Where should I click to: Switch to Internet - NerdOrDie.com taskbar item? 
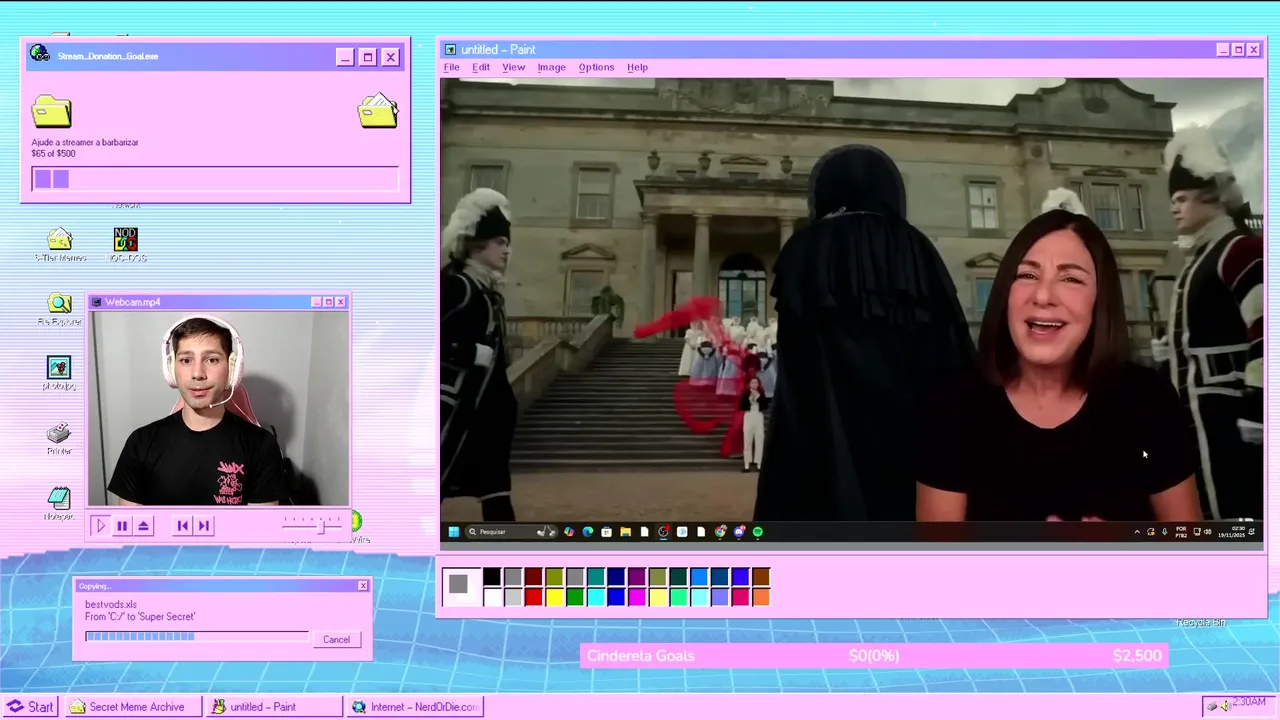pyautogui.click(x=416, y=707)
